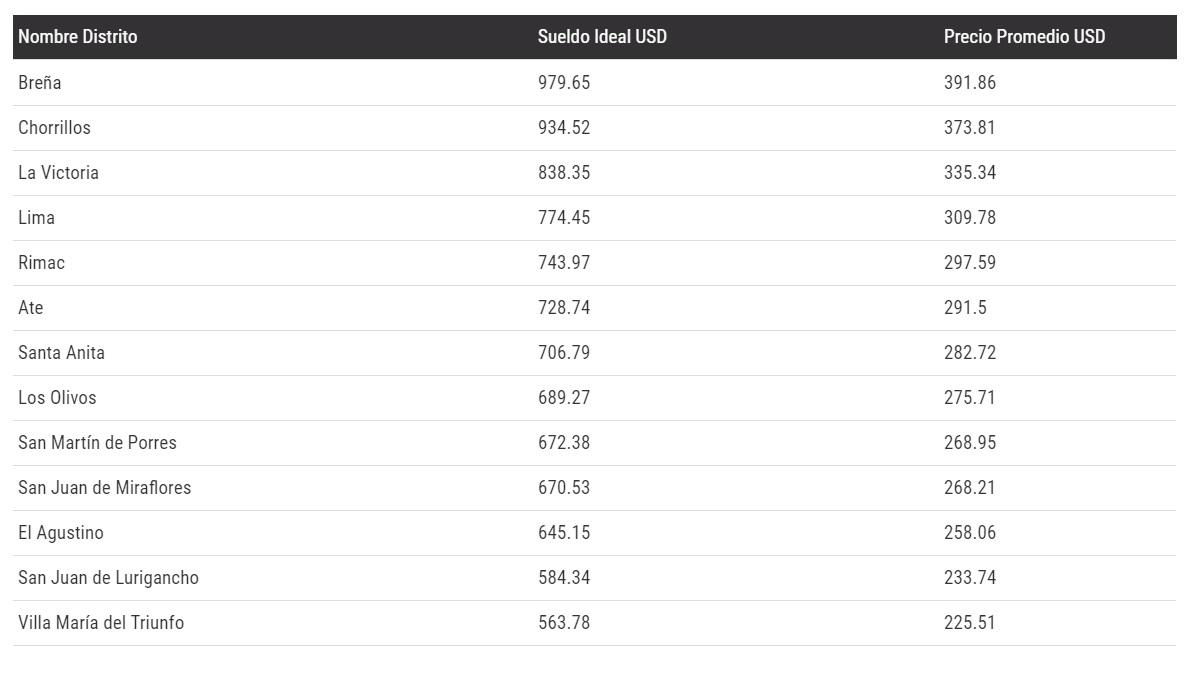Sort by Sueldo Ideal USD header
The image size is (1192, 685).
[x=602, y=37]
